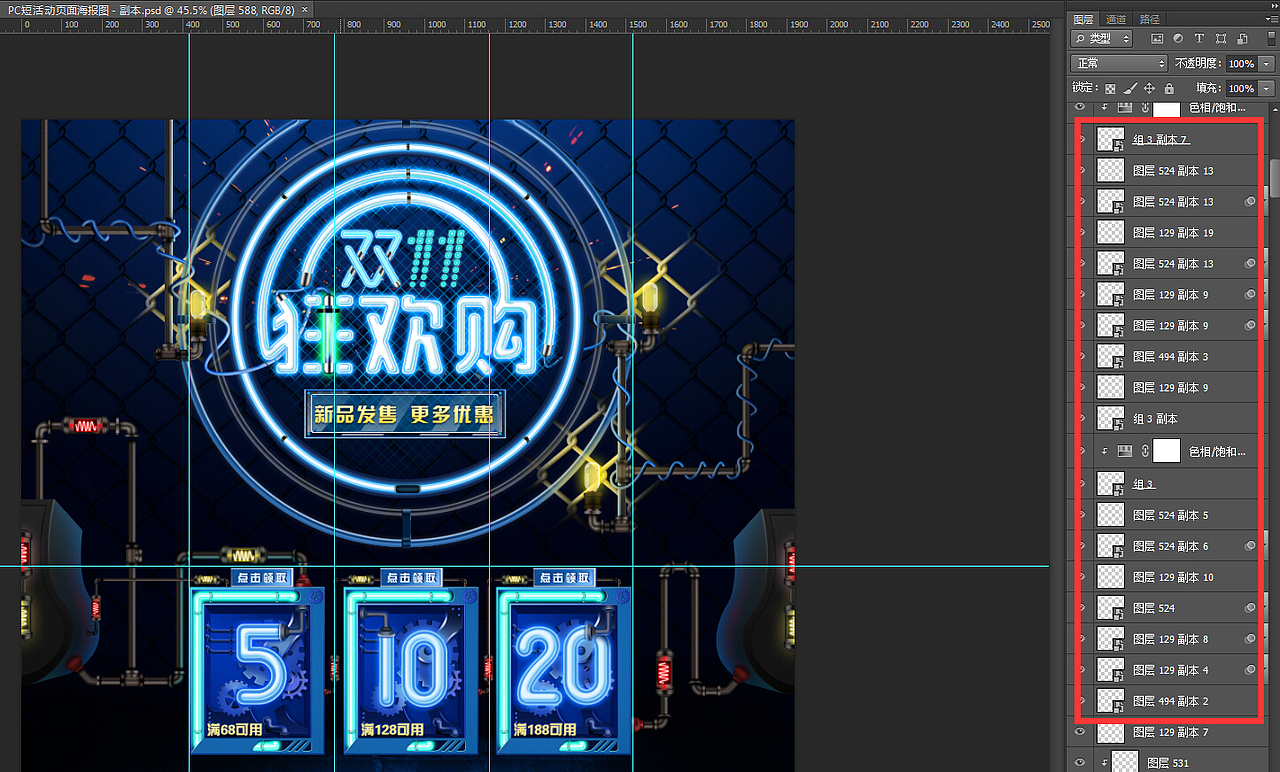This screenshot has height=772, width=1280.
Task: Select layer named 图层 129 副本 7
Action: pyautogui.click(x=1170, y=733)
